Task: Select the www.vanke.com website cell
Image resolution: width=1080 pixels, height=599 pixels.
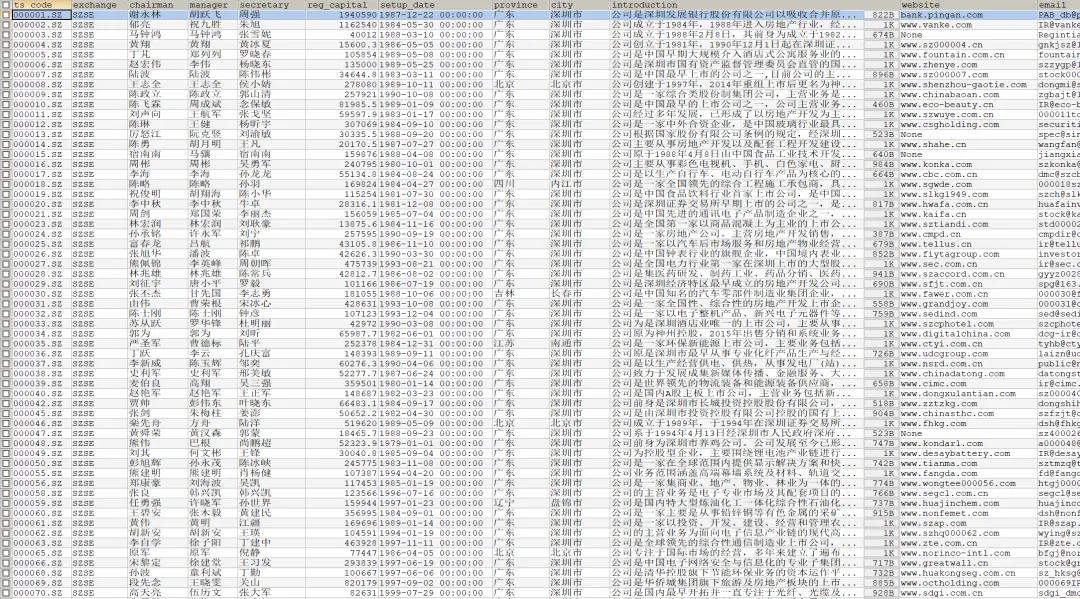Action: 937,25
